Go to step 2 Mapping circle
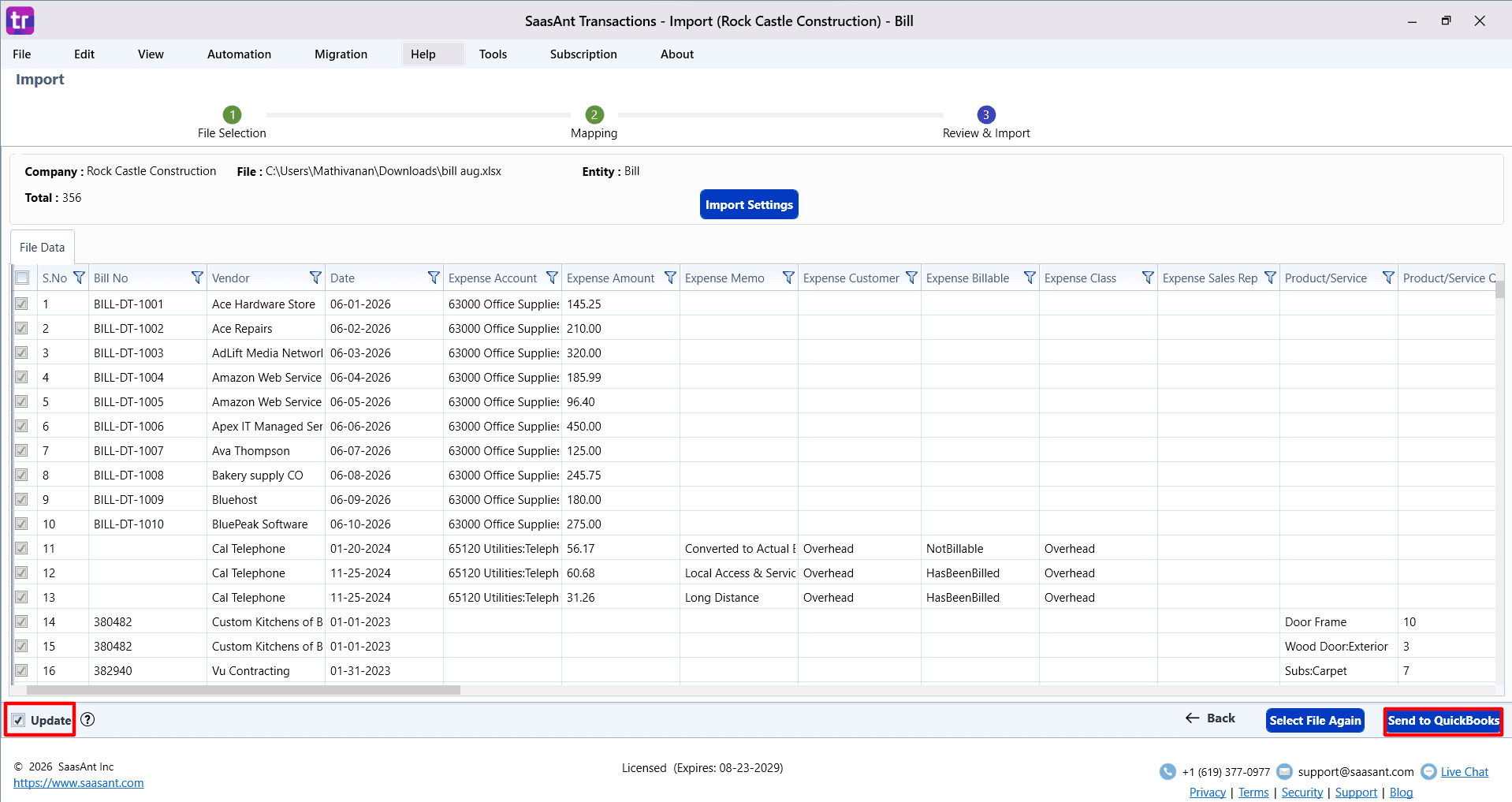This screenshot has height=802, width=1512. (594, 114)
